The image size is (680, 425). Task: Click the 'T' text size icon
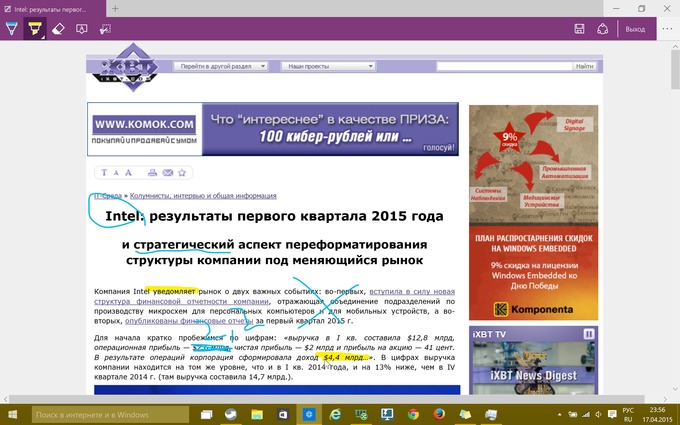click(x=104, y=173)
